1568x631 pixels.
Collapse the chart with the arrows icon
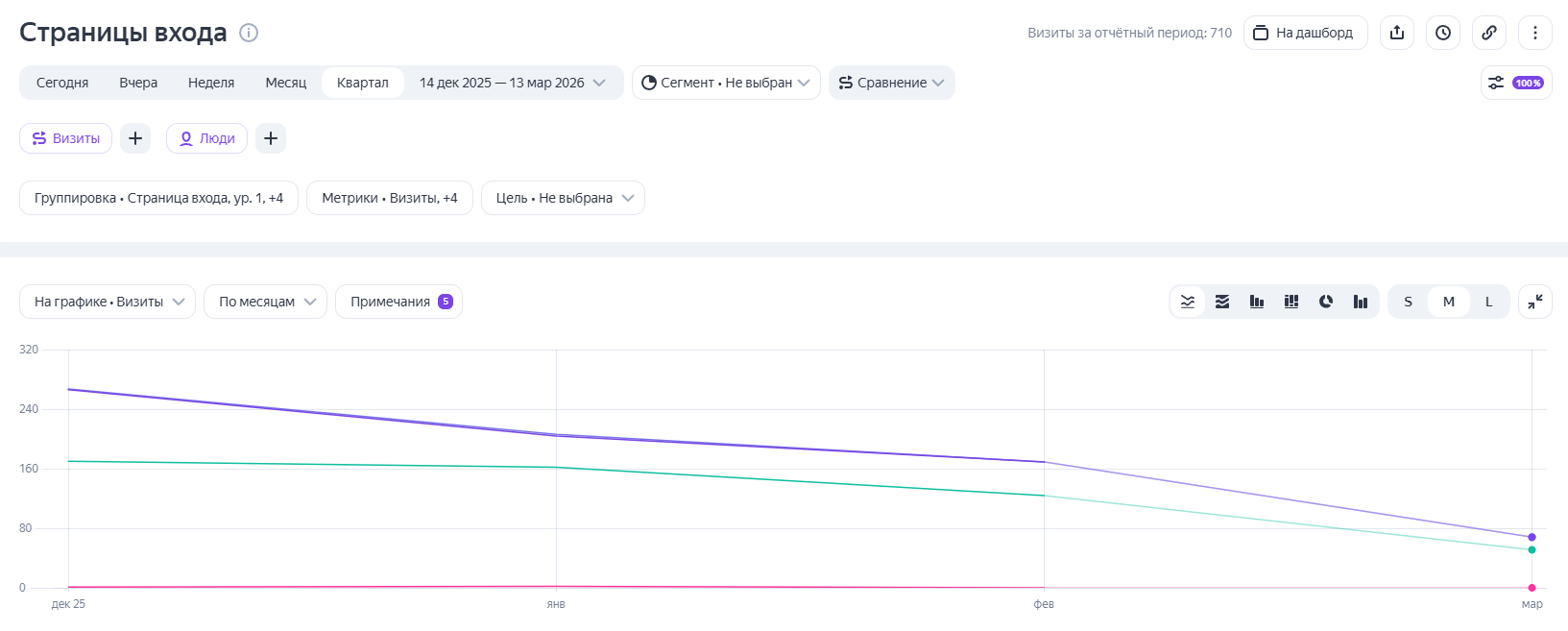coord(1535,302)
